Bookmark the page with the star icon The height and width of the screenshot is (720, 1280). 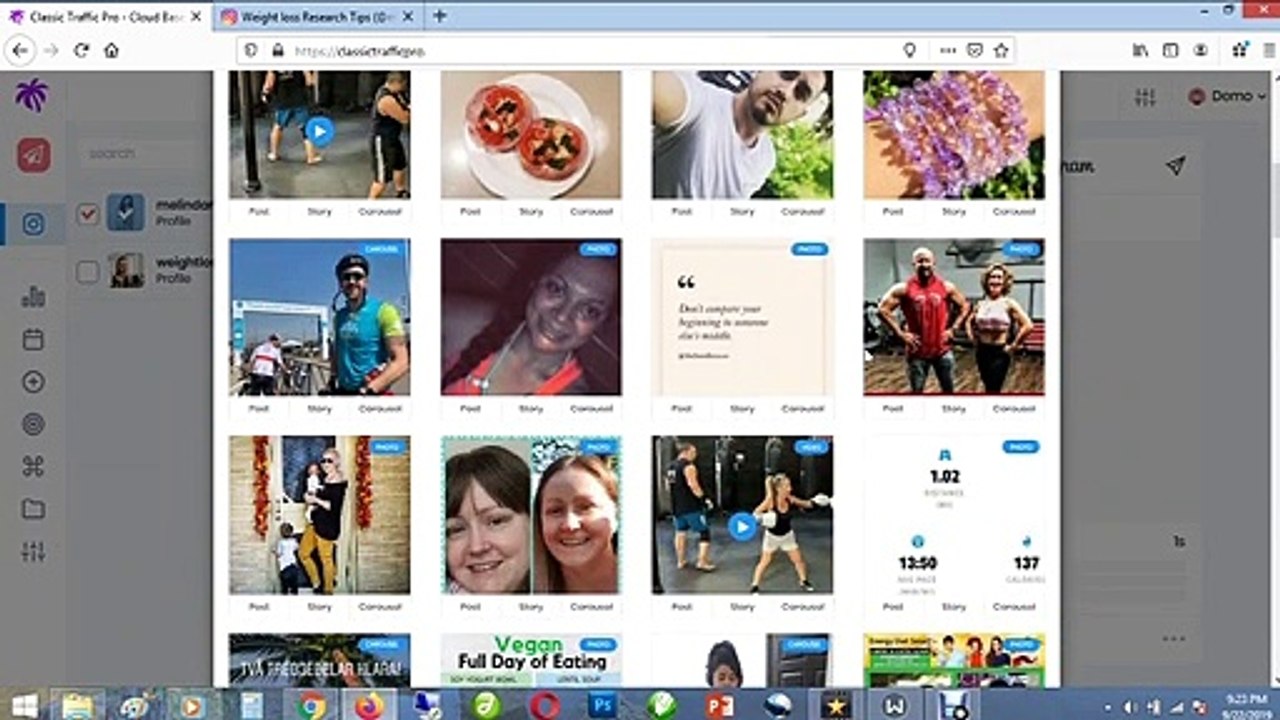tap(1001, 50)
